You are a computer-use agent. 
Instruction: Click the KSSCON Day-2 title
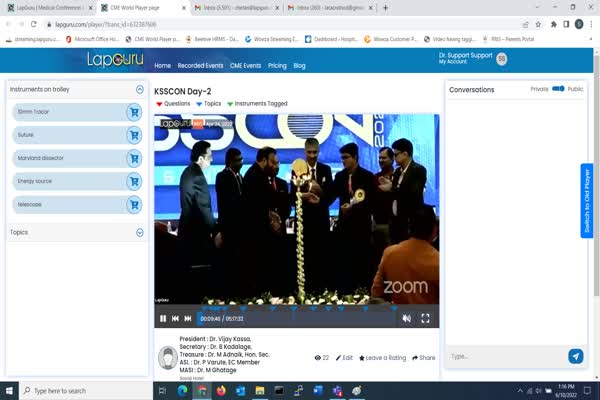tap(183, 91)
